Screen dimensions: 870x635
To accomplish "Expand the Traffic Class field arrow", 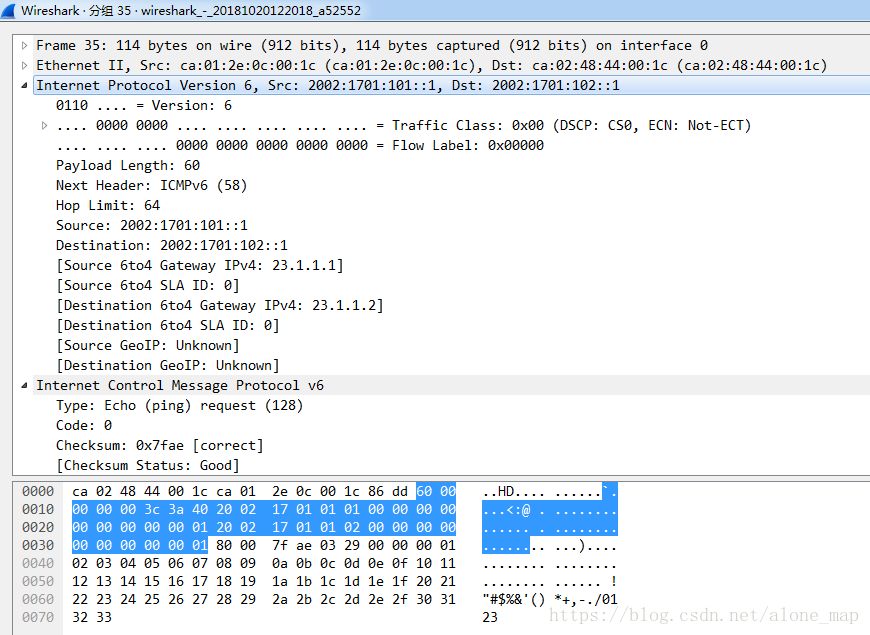I will [44, 125].
